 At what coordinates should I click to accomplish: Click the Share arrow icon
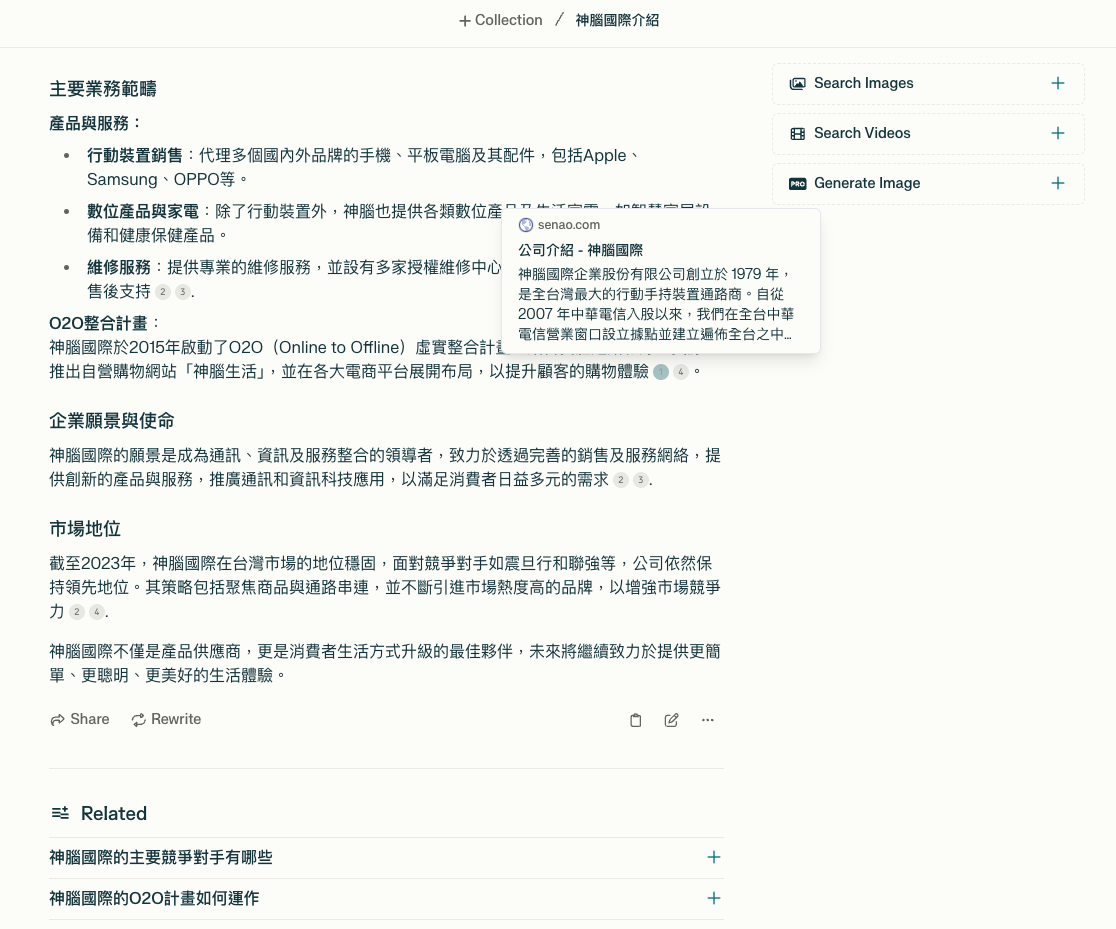coord(58,720)
